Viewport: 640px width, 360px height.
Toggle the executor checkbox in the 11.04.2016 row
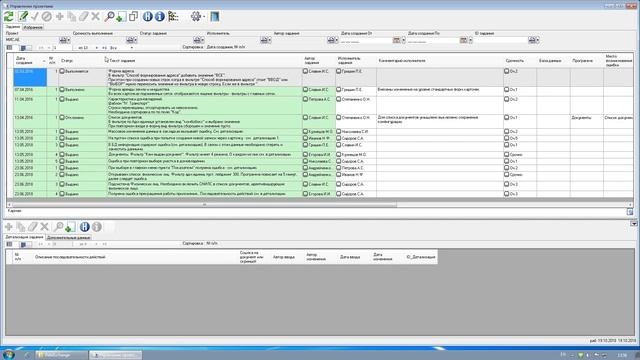pos(338,99)
